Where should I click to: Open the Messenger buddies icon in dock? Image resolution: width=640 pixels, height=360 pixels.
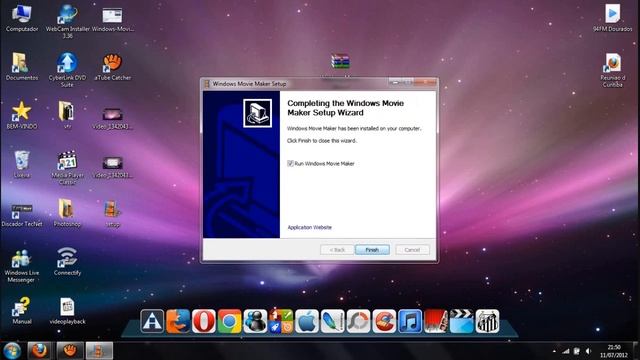(255, 321)
